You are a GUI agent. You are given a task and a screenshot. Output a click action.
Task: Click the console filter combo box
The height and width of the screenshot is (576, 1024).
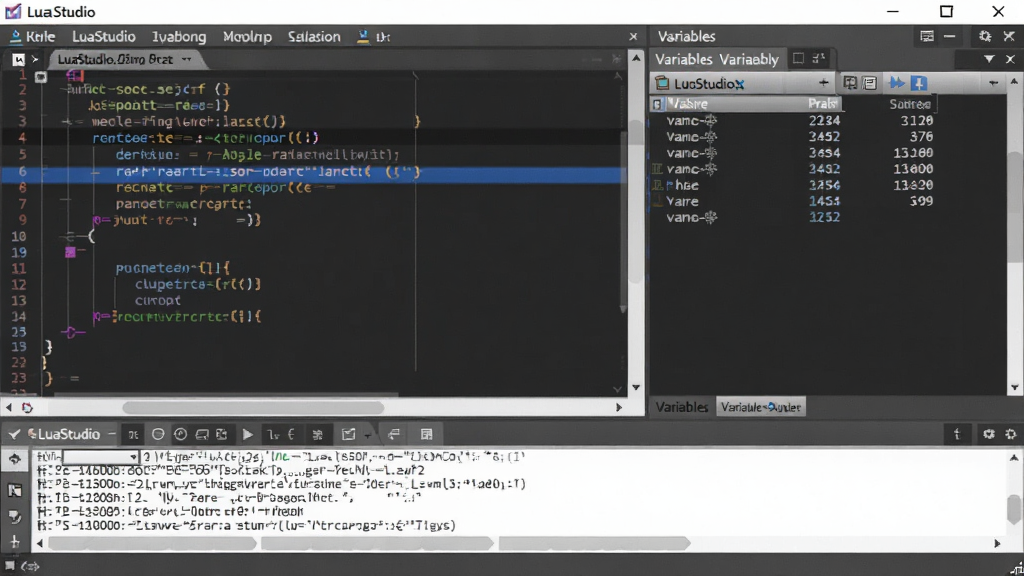99,457
